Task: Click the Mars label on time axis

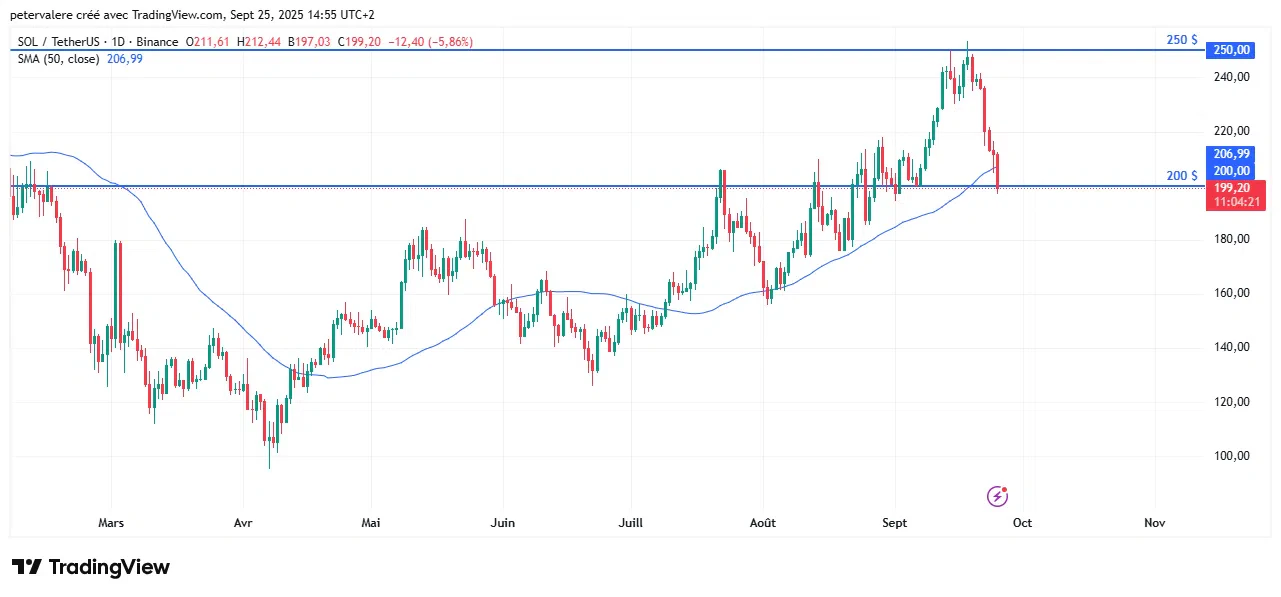Action: tap(111, 523)
